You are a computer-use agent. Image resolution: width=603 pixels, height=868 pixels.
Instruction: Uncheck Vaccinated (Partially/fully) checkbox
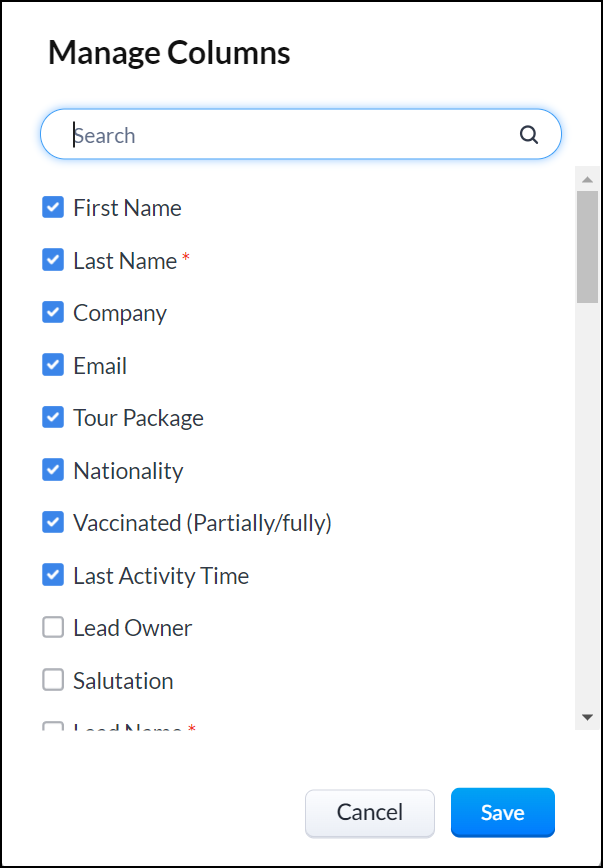coord(53,522)
